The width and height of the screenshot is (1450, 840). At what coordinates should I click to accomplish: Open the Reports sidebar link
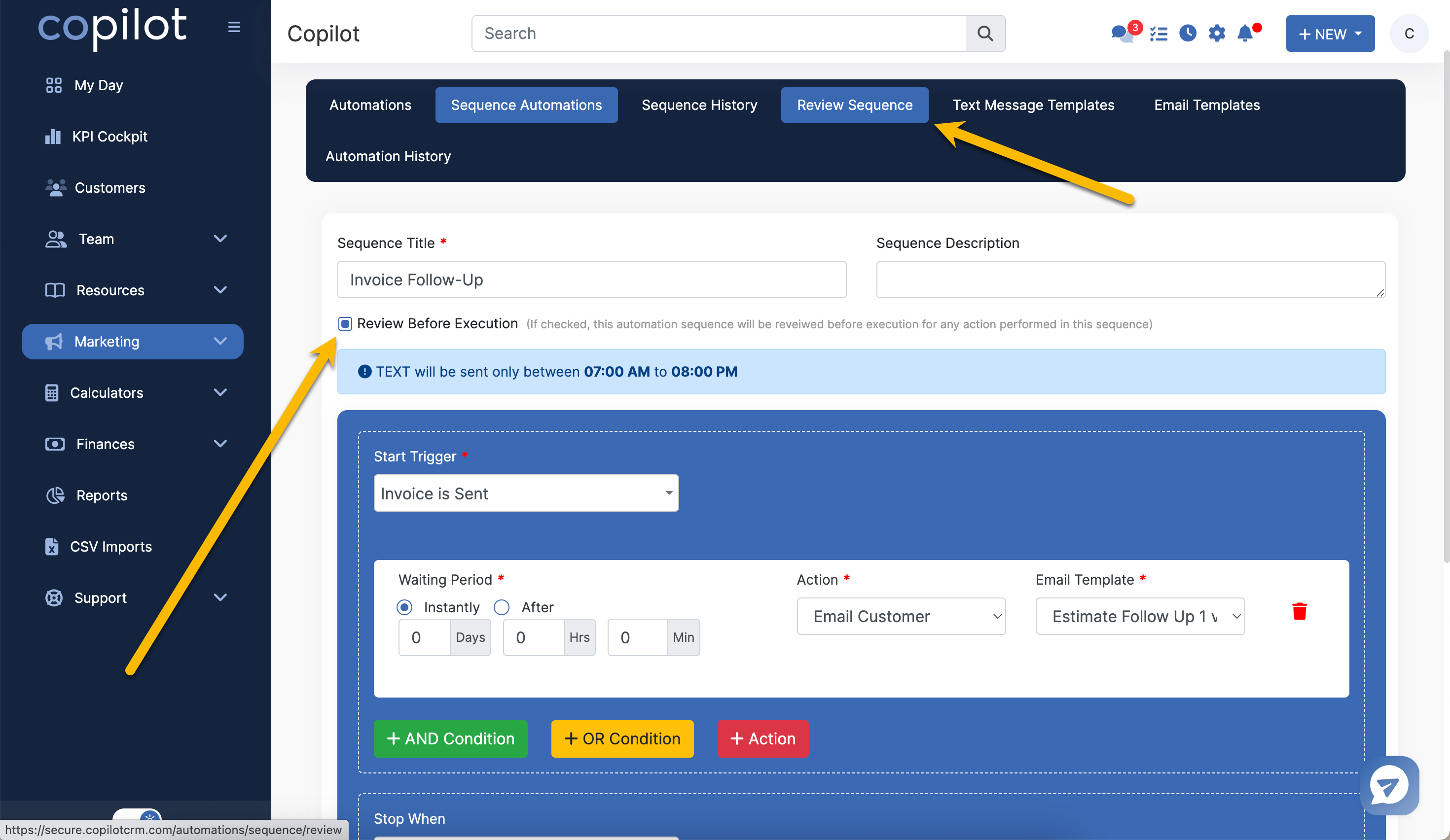pyautogui.click(x=102, y=495)
